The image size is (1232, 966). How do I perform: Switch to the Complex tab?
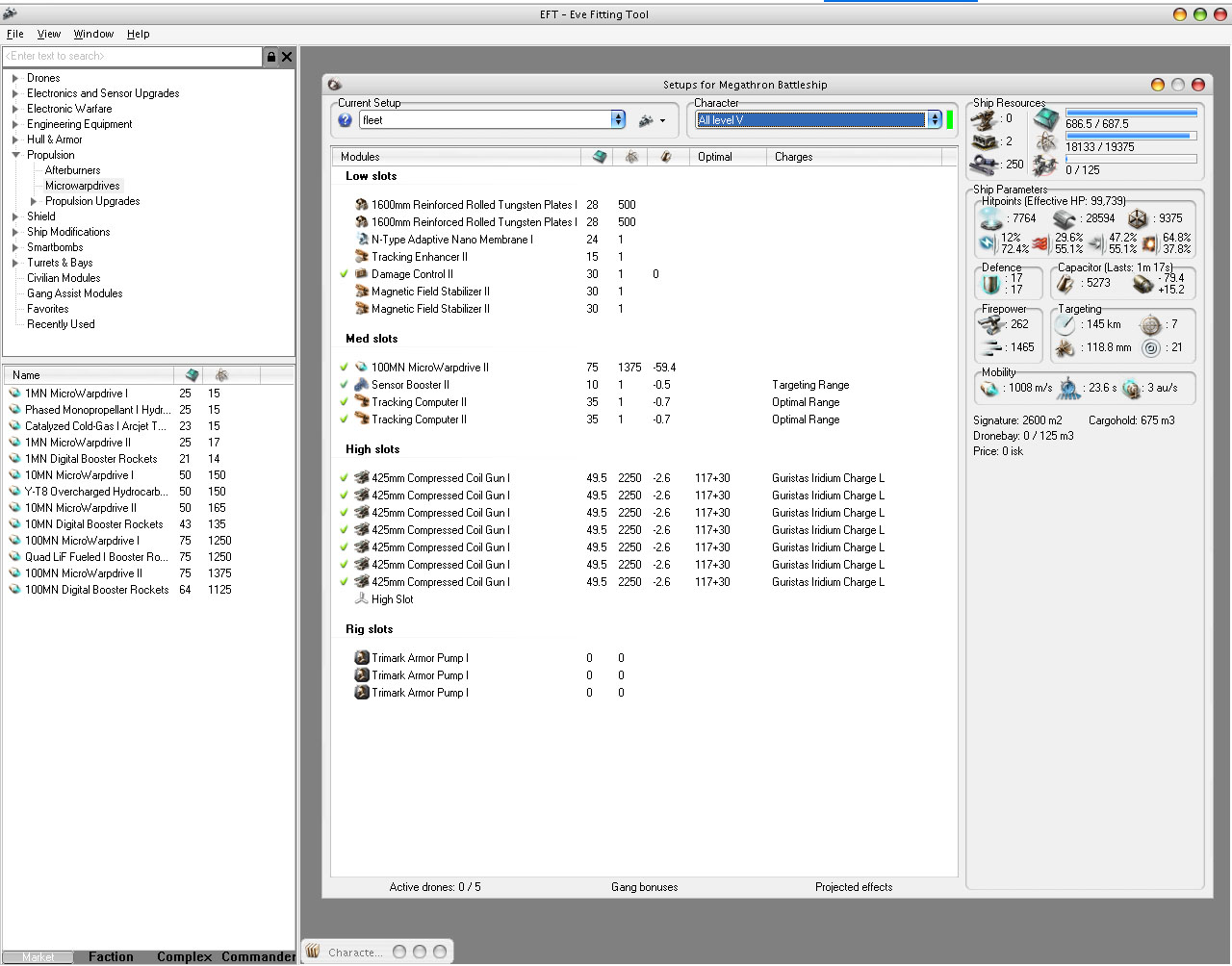[x=184, y=956]
